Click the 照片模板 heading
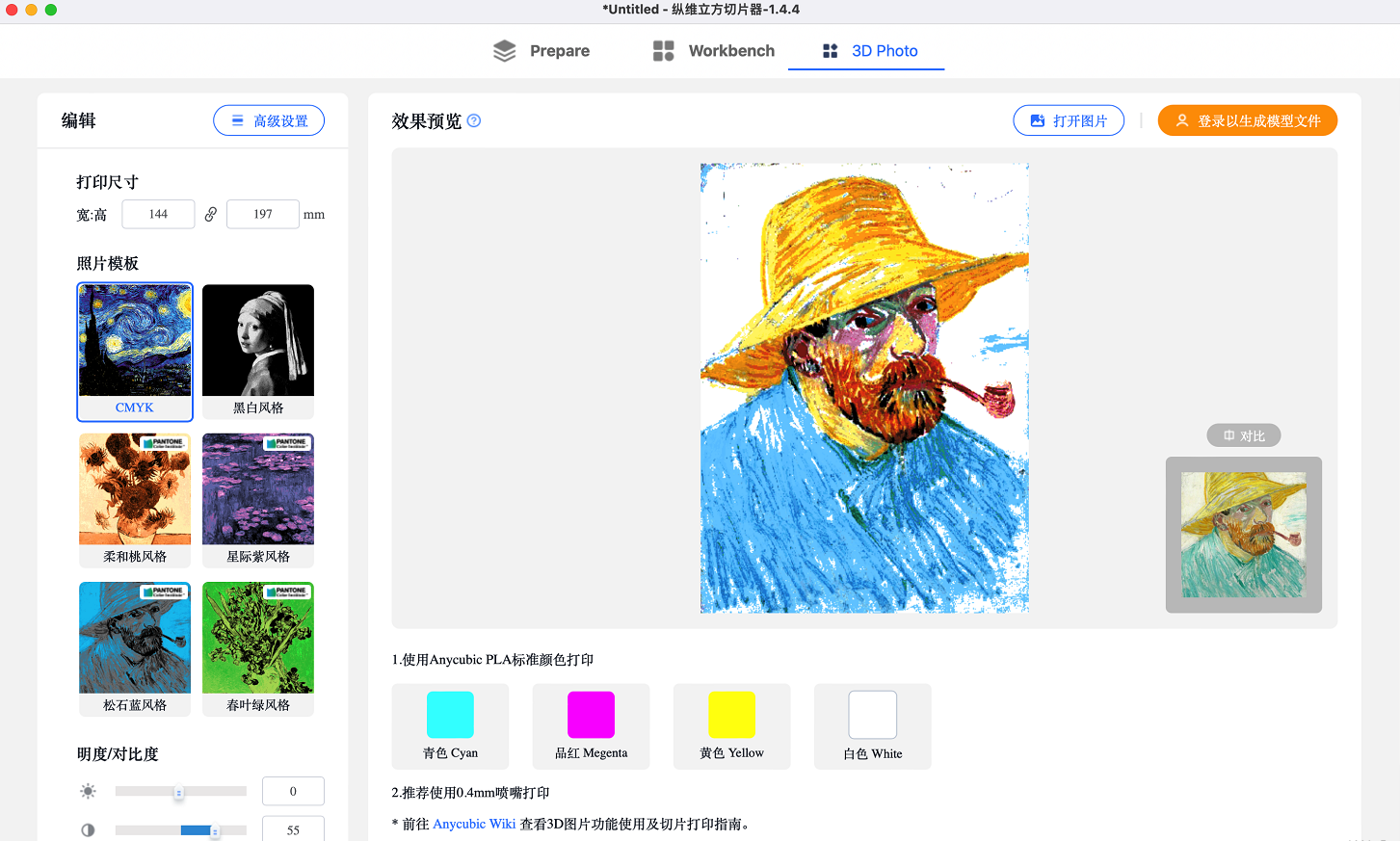Screen dimensions: 1400x841 (107, 263)
